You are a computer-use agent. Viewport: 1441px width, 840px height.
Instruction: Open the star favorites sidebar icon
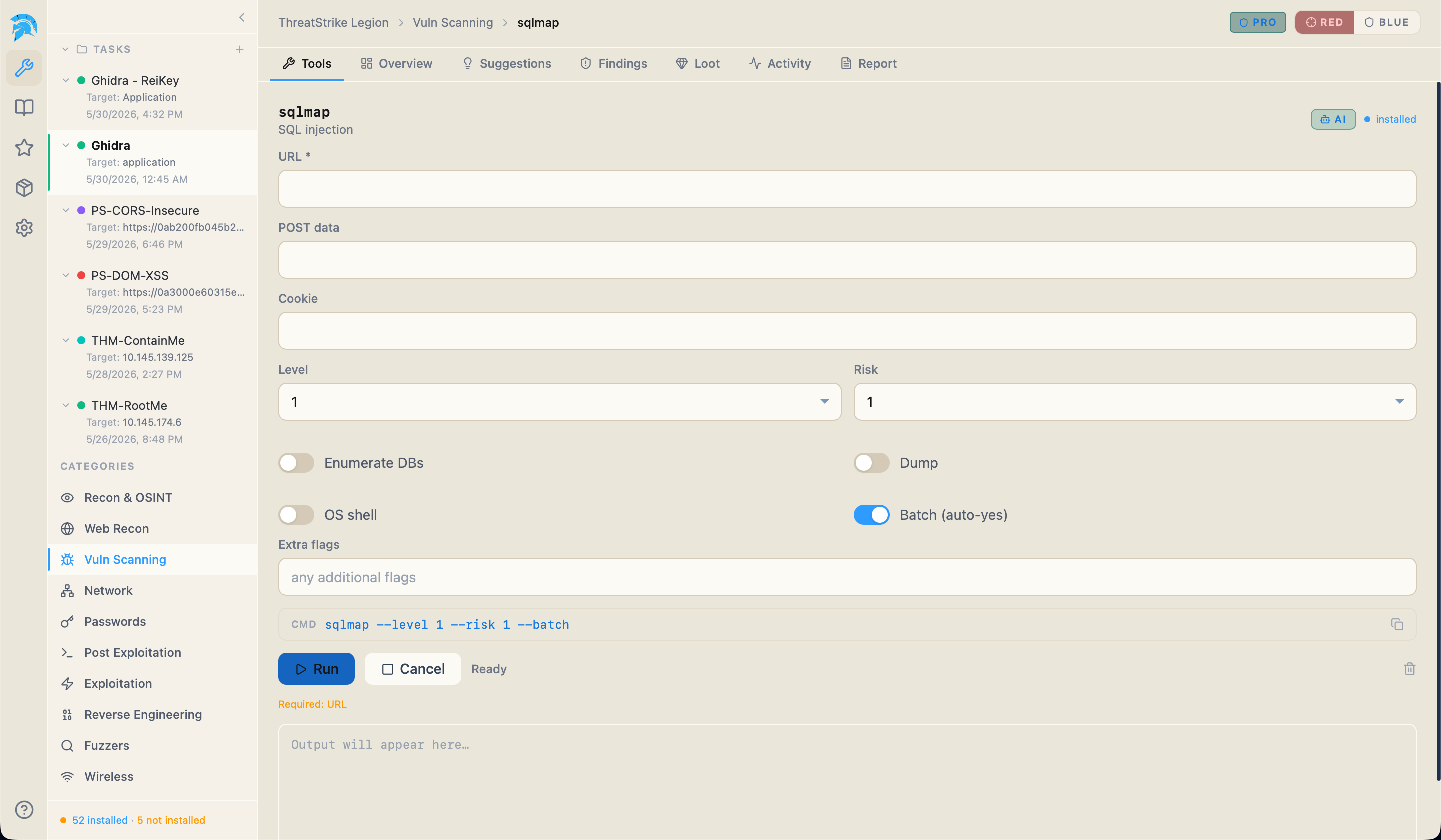coord(24,147)
